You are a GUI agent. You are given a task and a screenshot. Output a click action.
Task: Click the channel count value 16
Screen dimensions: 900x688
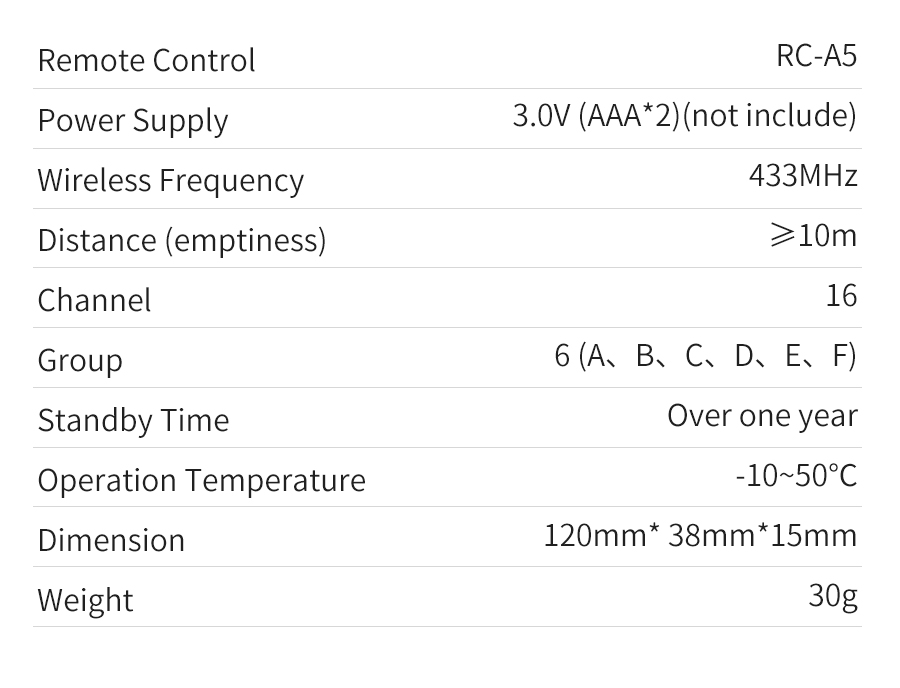pos(841,296)
